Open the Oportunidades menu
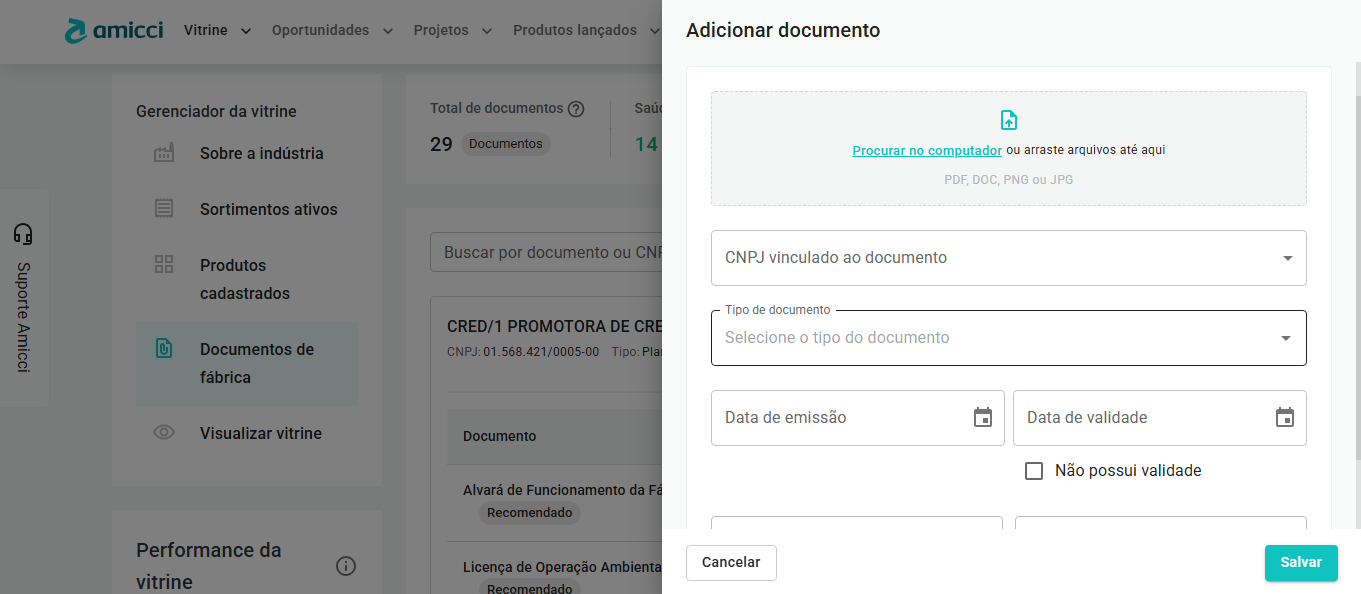The image size is (1361, 594). tap(332, 31)
